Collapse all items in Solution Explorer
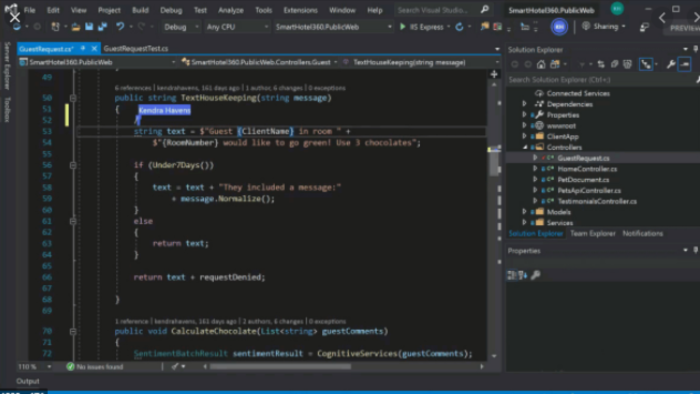Viewport: 700px width, 394px height. [x=614, y=64]
